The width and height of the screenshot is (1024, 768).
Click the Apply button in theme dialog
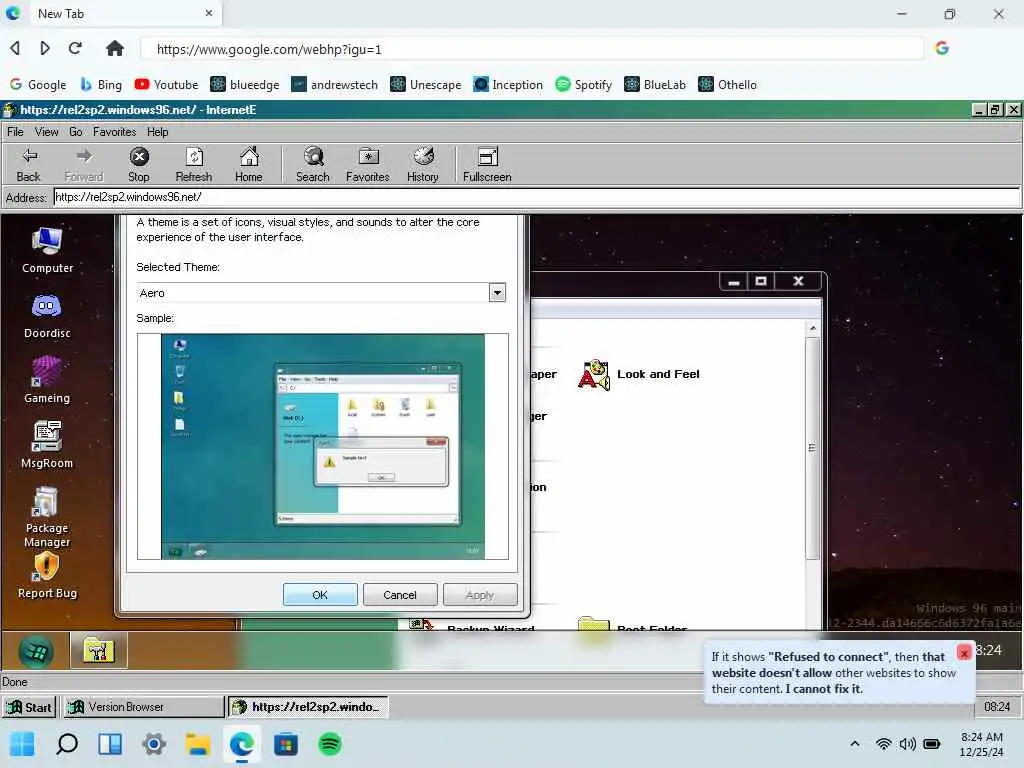(480, 595)
